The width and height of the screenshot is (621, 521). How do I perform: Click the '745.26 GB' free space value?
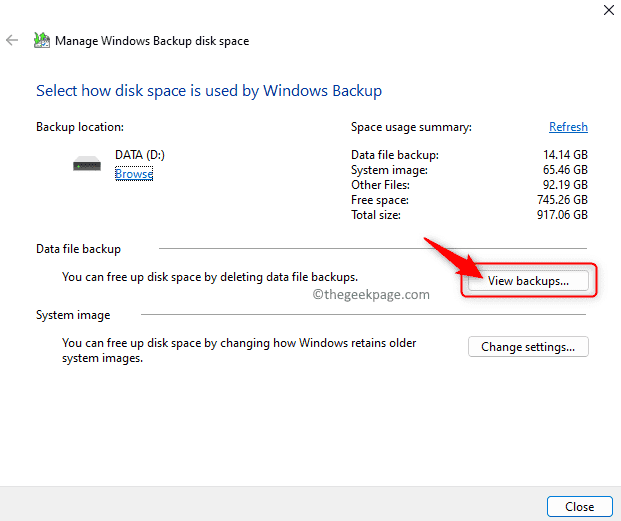coord(562,200)
